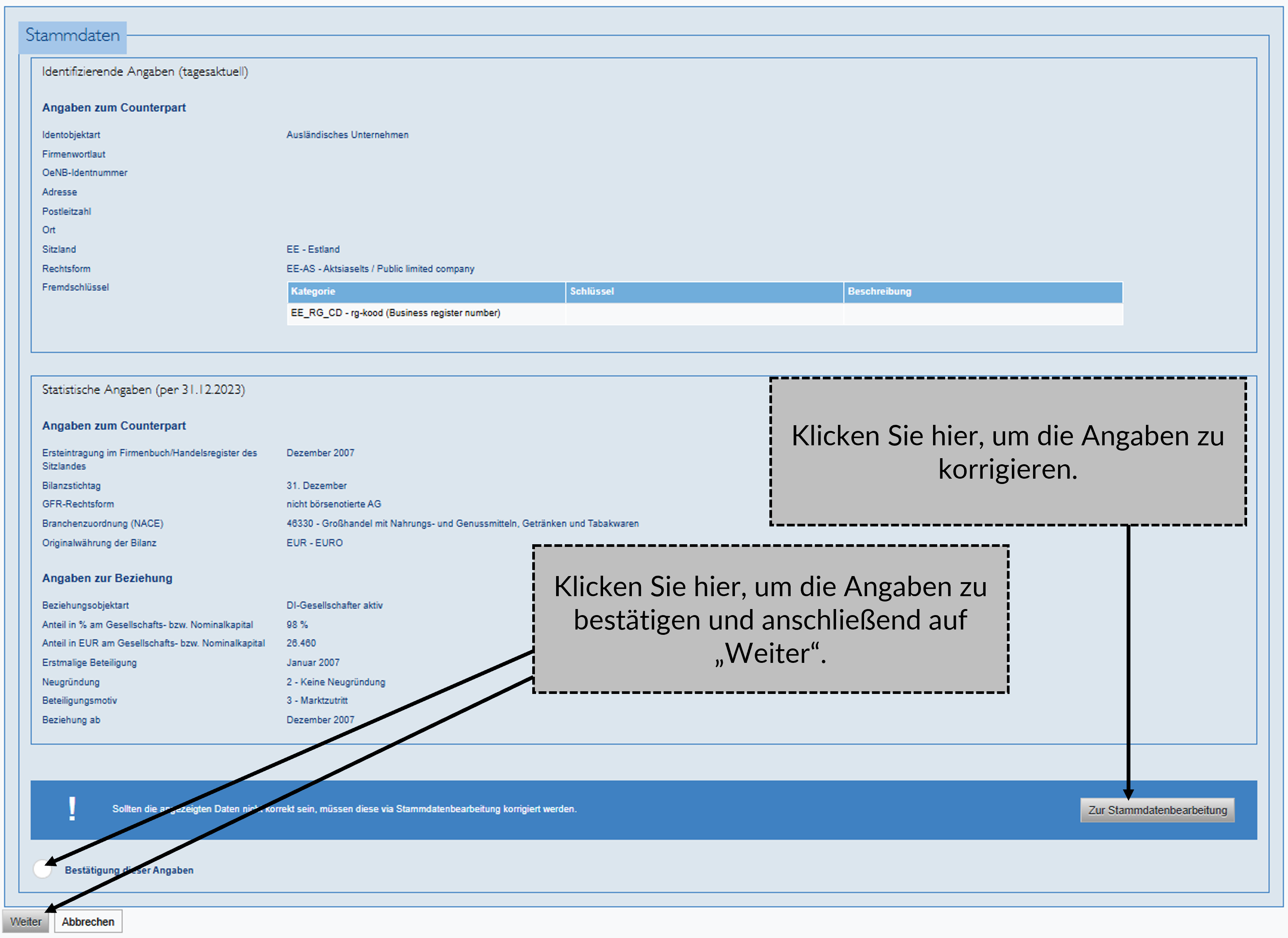
Task: Click the callout about confirming and Weiter
Action: (x=770, y=619)
